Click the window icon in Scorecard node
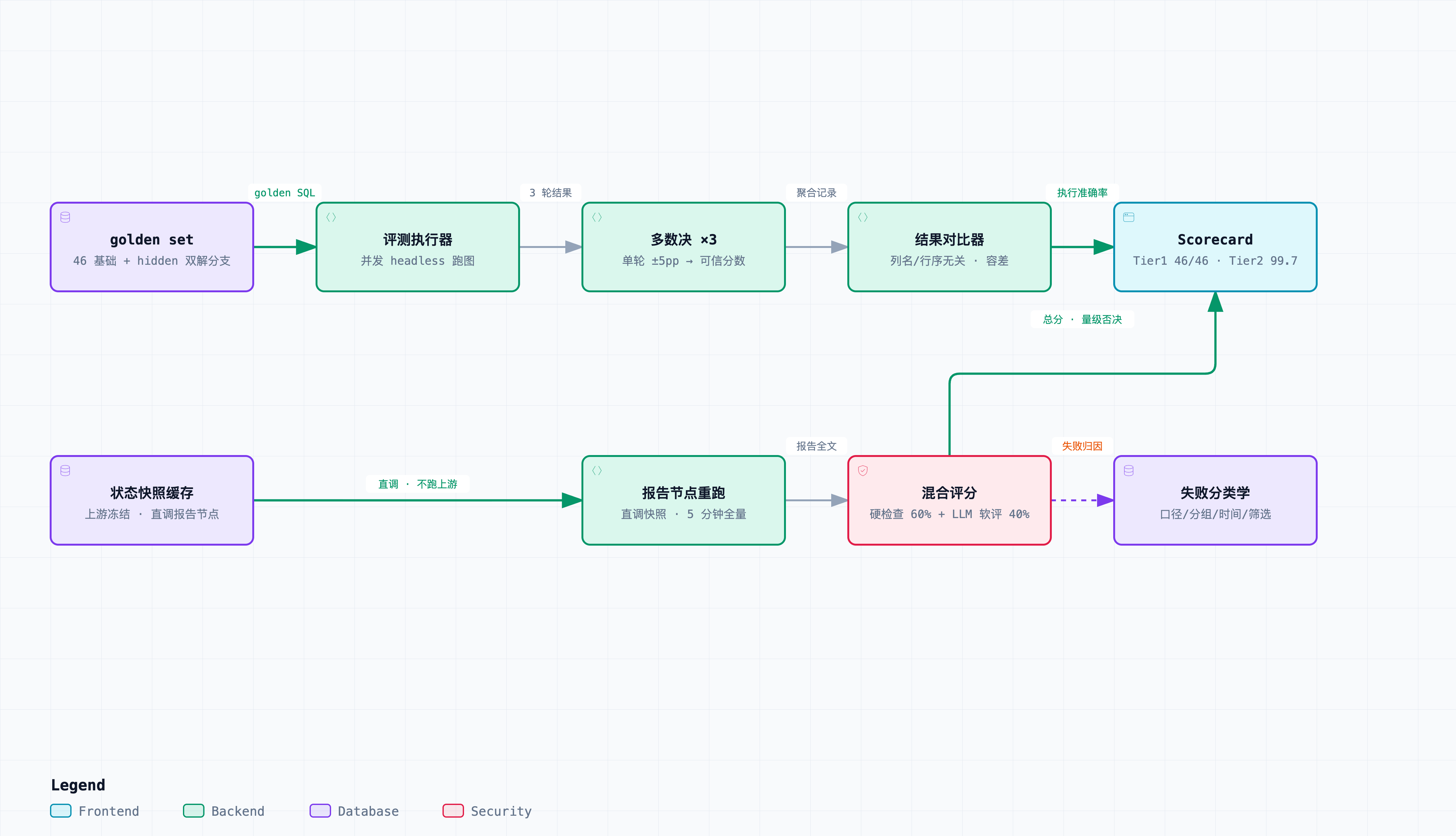Viewport: 1456px width, 836px height. (x=1128, y=218)
